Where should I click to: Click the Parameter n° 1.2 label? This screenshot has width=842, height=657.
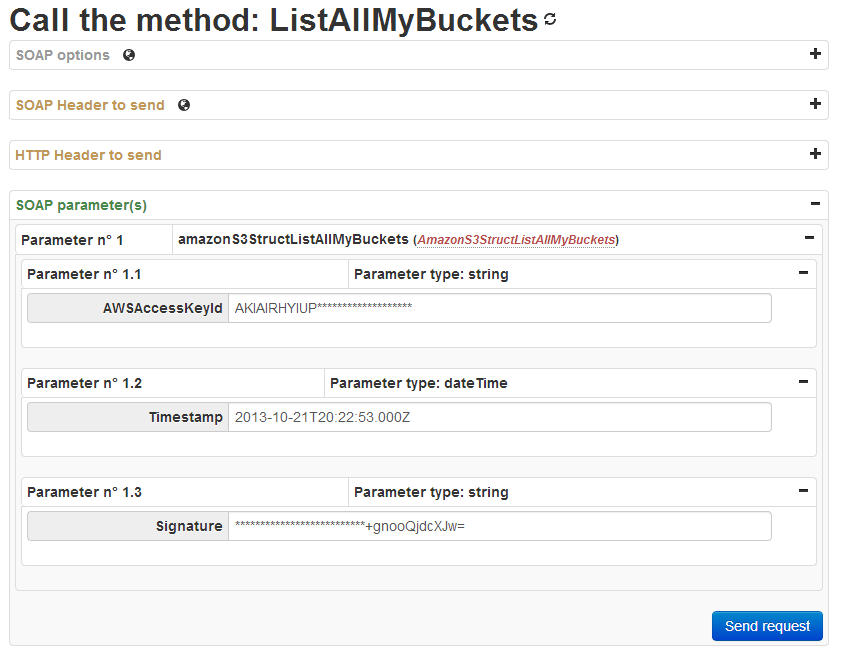click(x=84, y=384)
